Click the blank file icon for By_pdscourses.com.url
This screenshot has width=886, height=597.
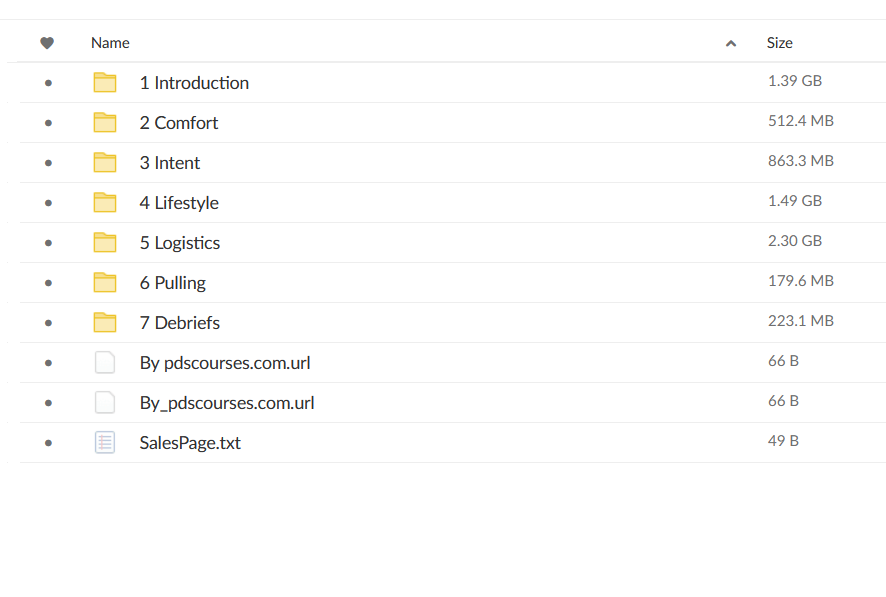[x=105, y=403]
